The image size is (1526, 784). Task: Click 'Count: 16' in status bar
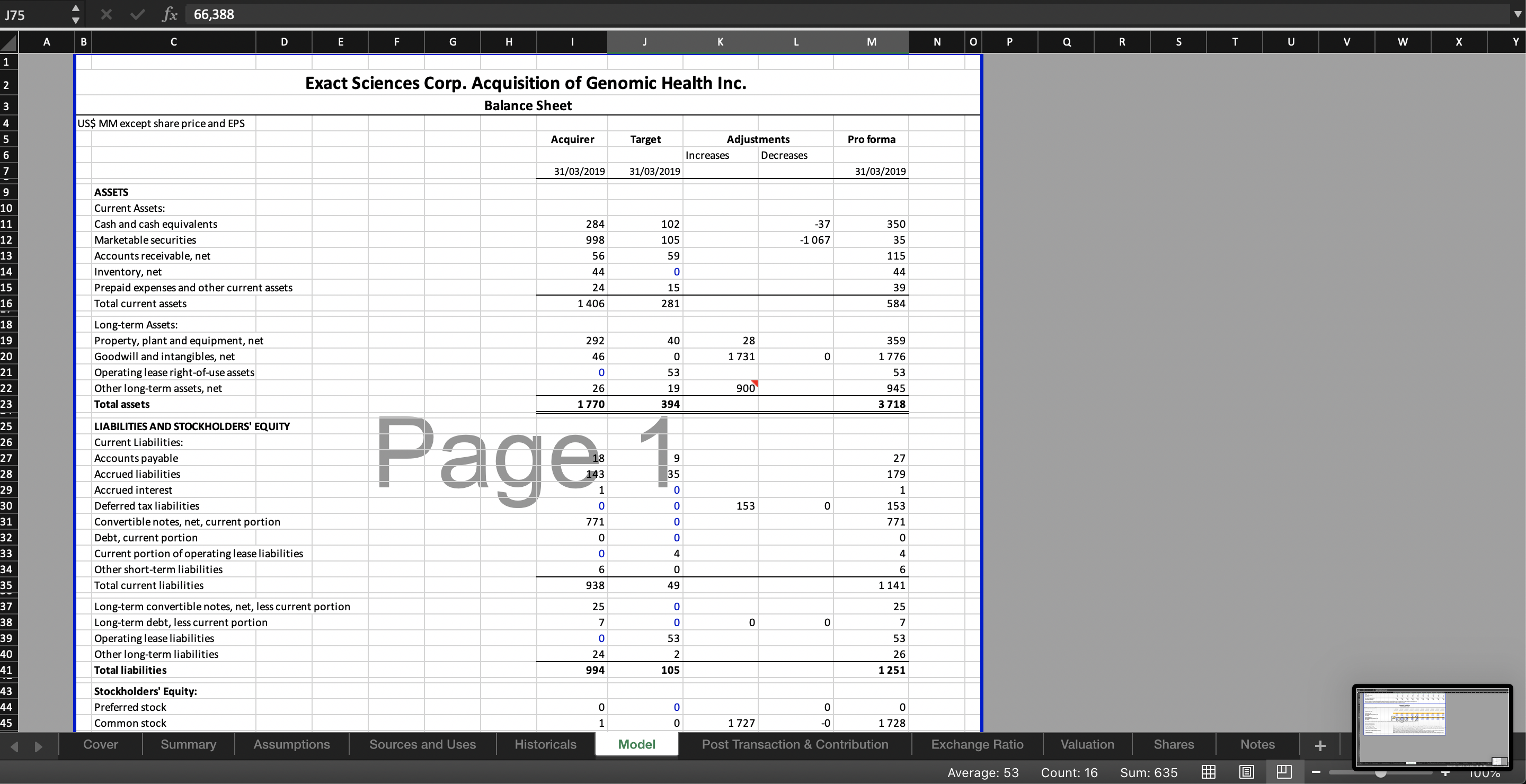1069,773
